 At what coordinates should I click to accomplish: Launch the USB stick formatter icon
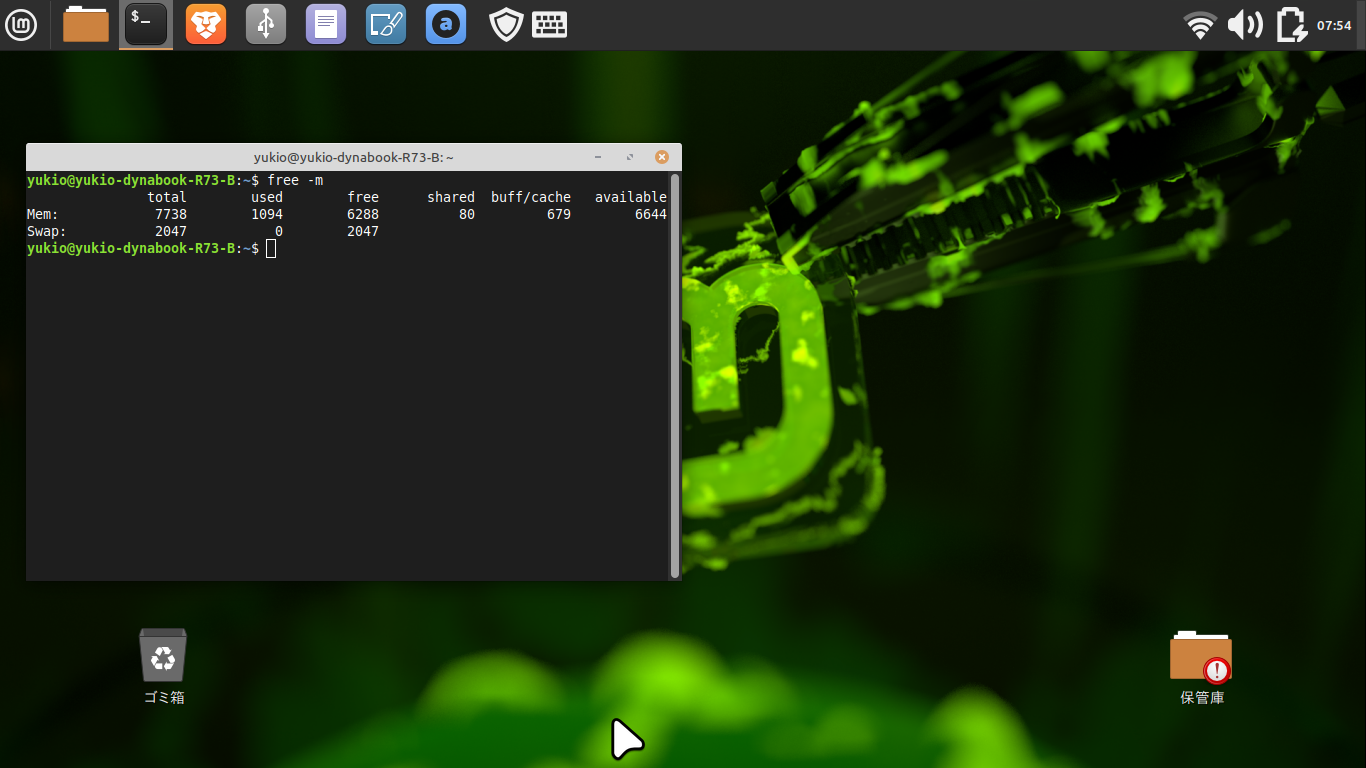click(x=266, y=24)
